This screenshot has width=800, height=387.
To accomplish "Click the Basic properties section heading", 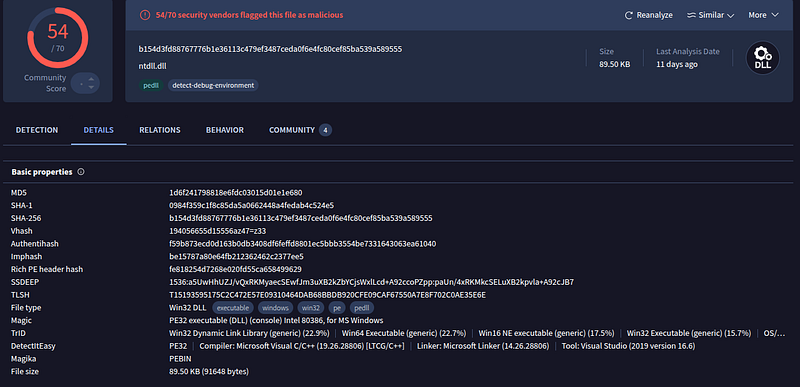I will pyautogui.click(x=42, y=172).
